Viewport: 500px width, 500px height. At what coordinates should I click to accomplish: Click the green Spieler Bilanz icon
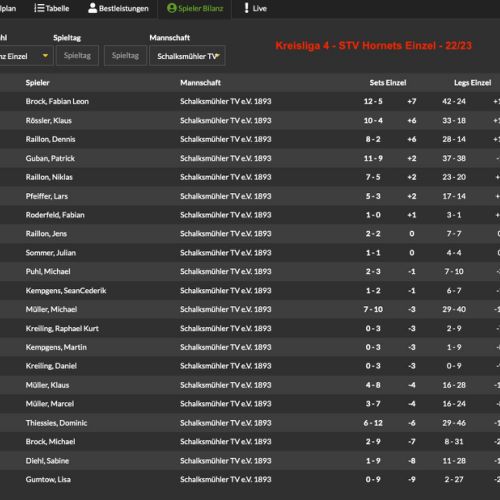[x=171, y=8]
